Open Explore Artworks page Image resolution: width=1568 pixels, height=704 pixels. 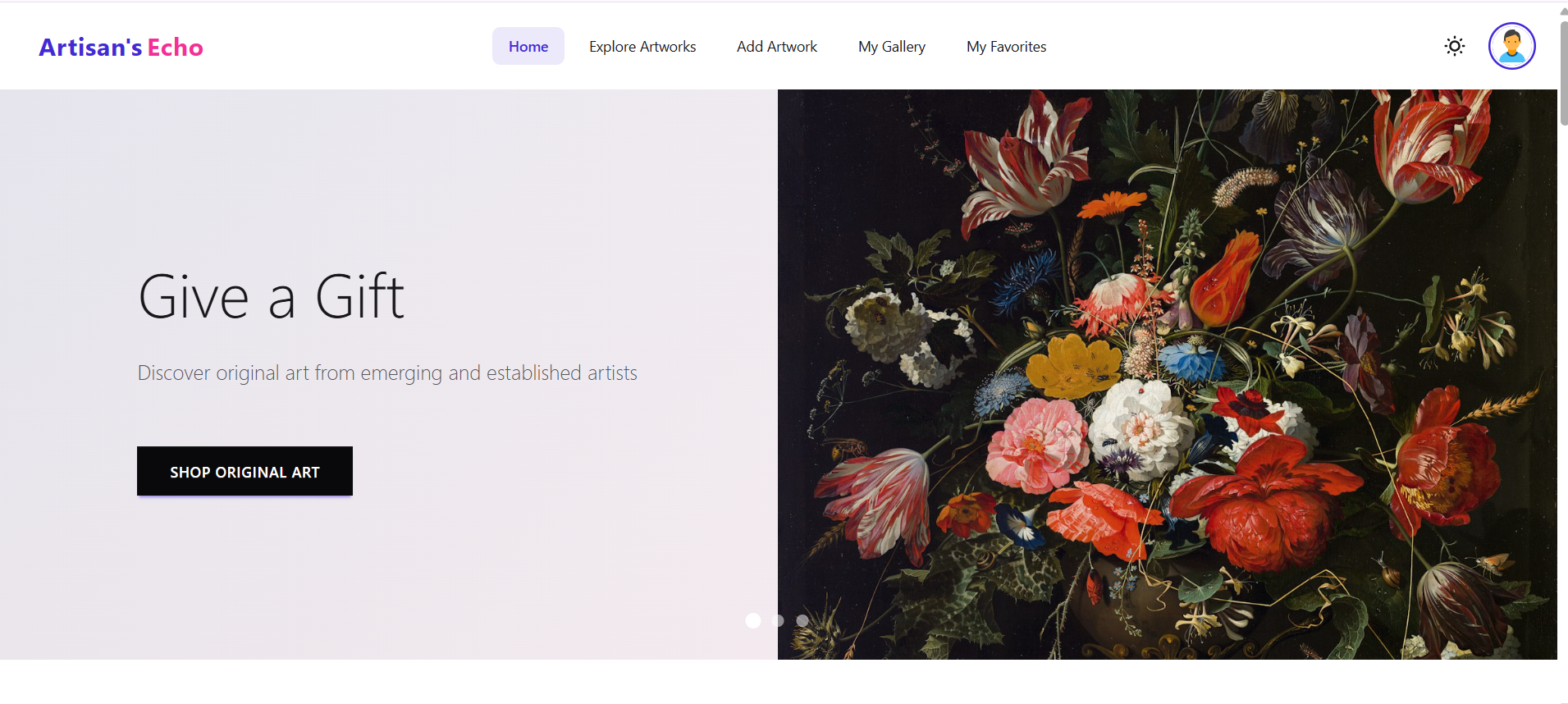(642, 46)
